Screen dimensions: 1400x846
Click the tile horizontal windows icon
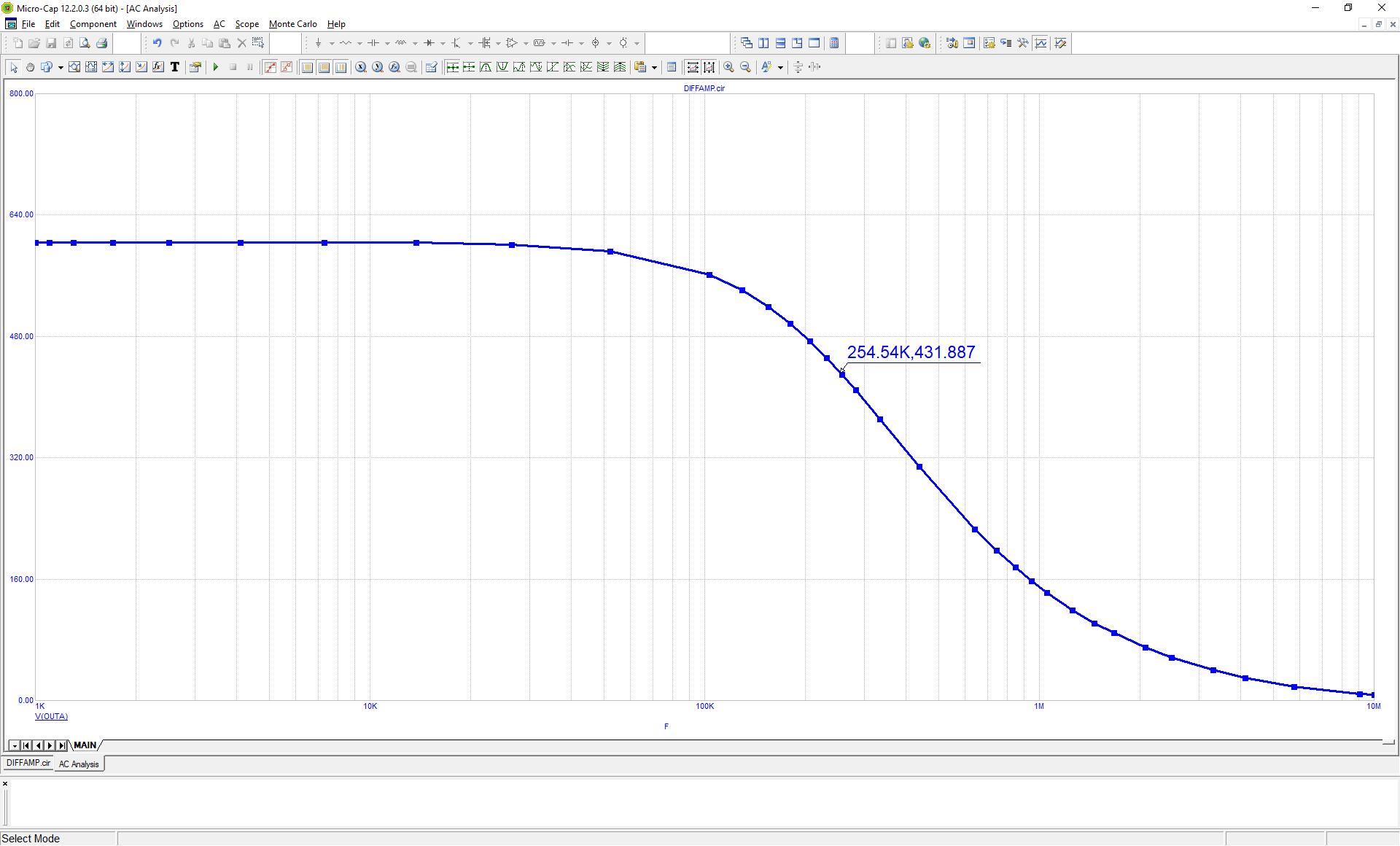pos(780,43)
